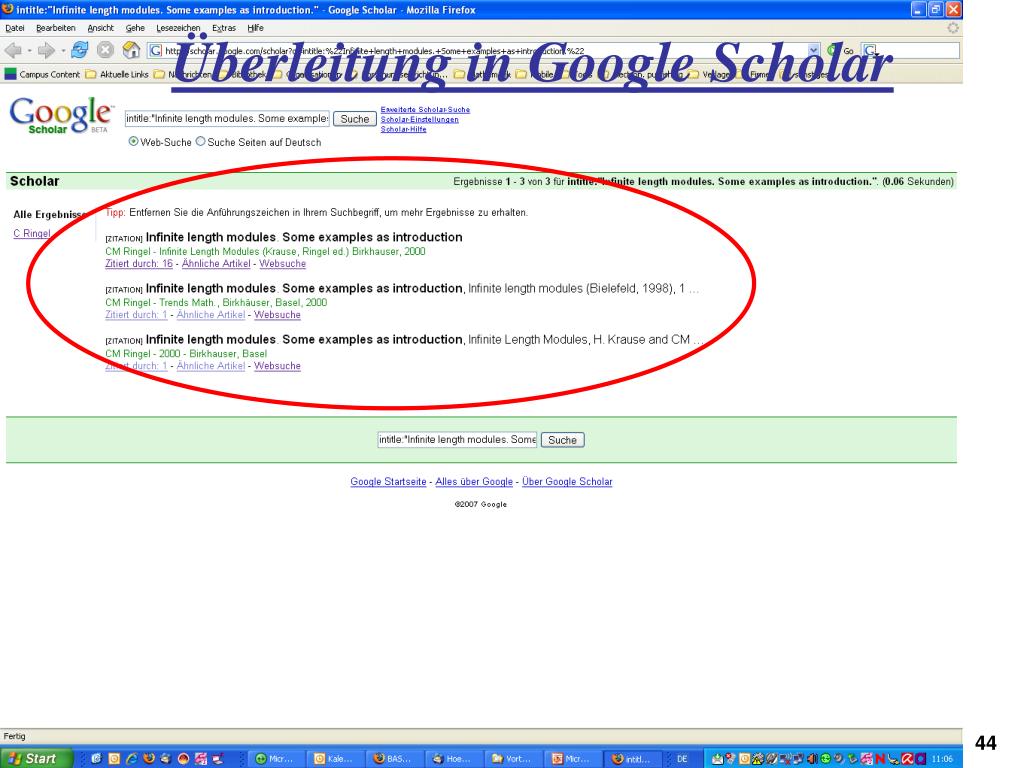Open the Google Startseite link

pos(388,481)
